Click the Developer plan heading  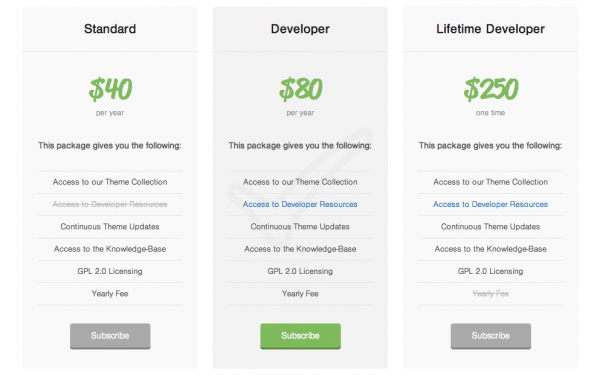300,29
